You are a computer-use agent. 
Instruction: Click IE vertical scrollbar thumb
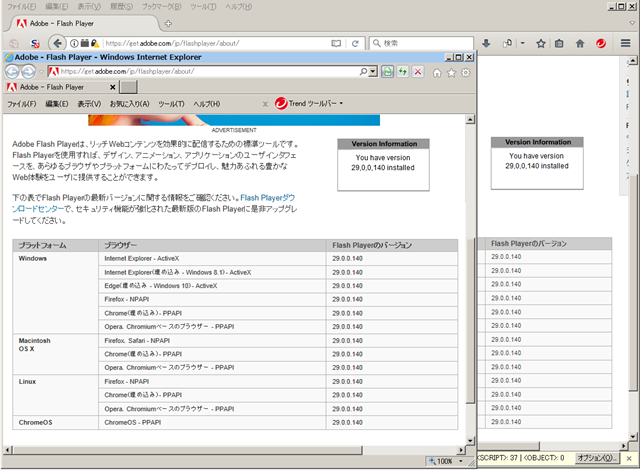(470, 321)
